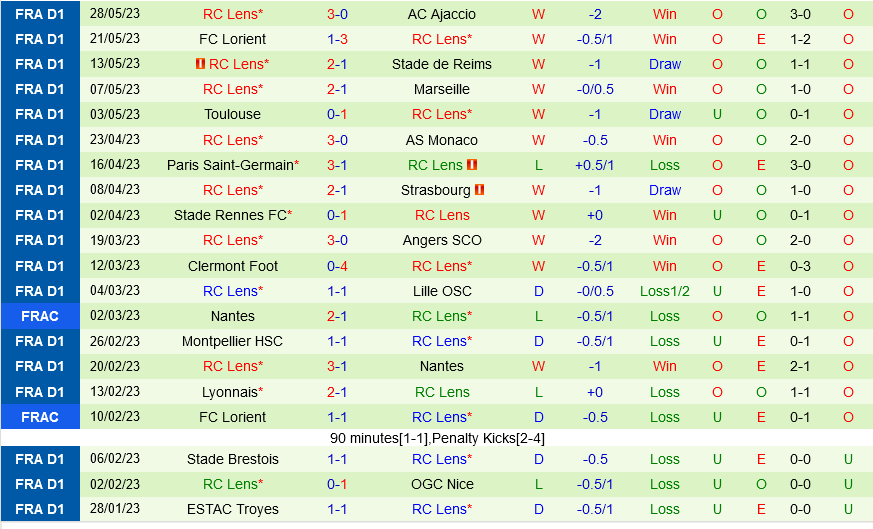Image resolution: width=873 pixels, height=529 pixels.
Task: Open the AC Ajaccio team link
Action: coord(441,14)
